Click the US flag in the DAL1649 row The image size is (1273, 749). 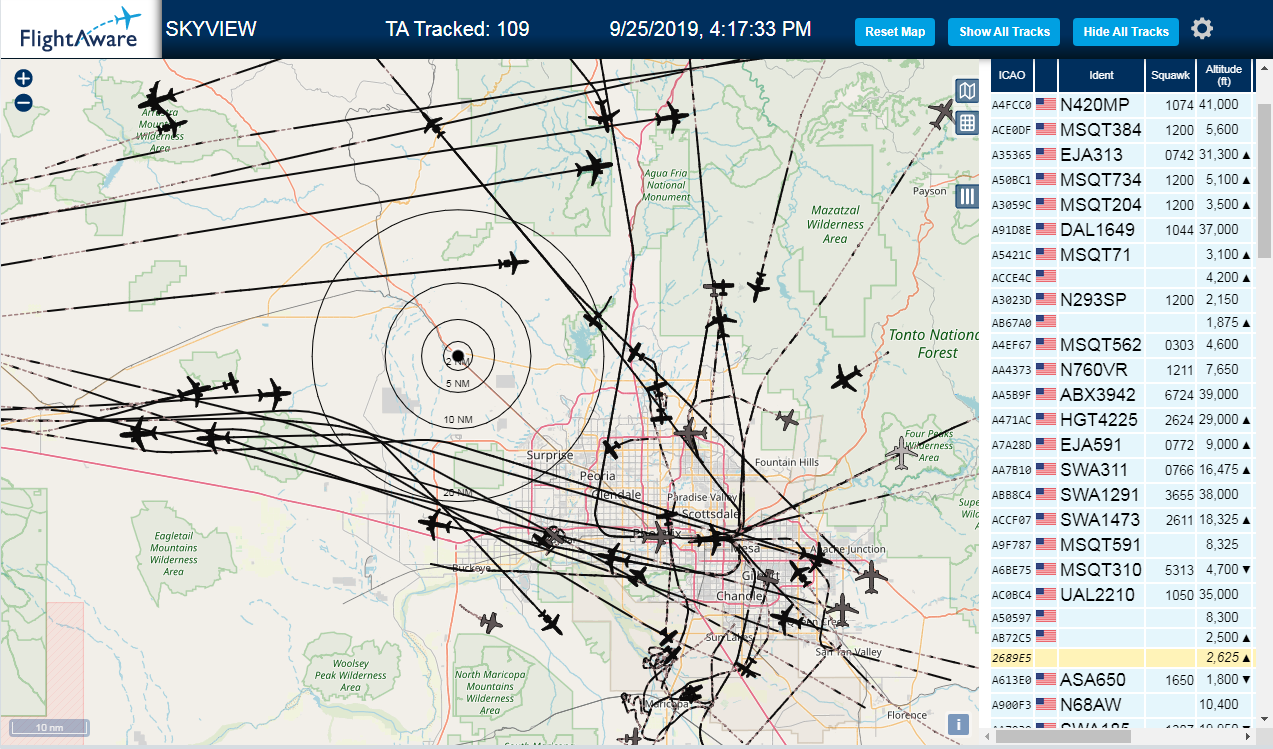pyautogui.click(x=1046, y=229)
